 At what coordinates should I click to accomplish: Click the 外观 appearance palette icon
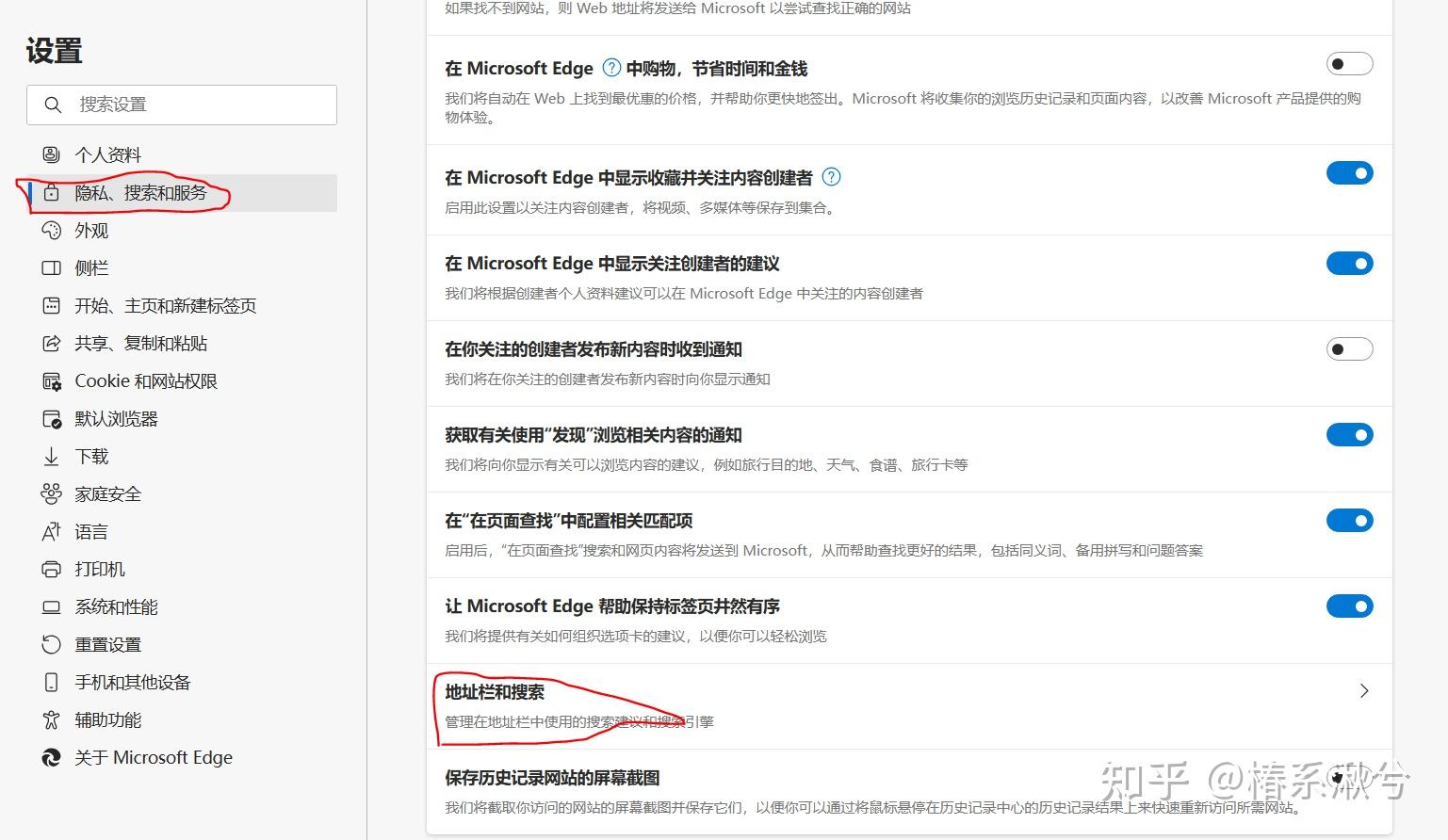51,230
